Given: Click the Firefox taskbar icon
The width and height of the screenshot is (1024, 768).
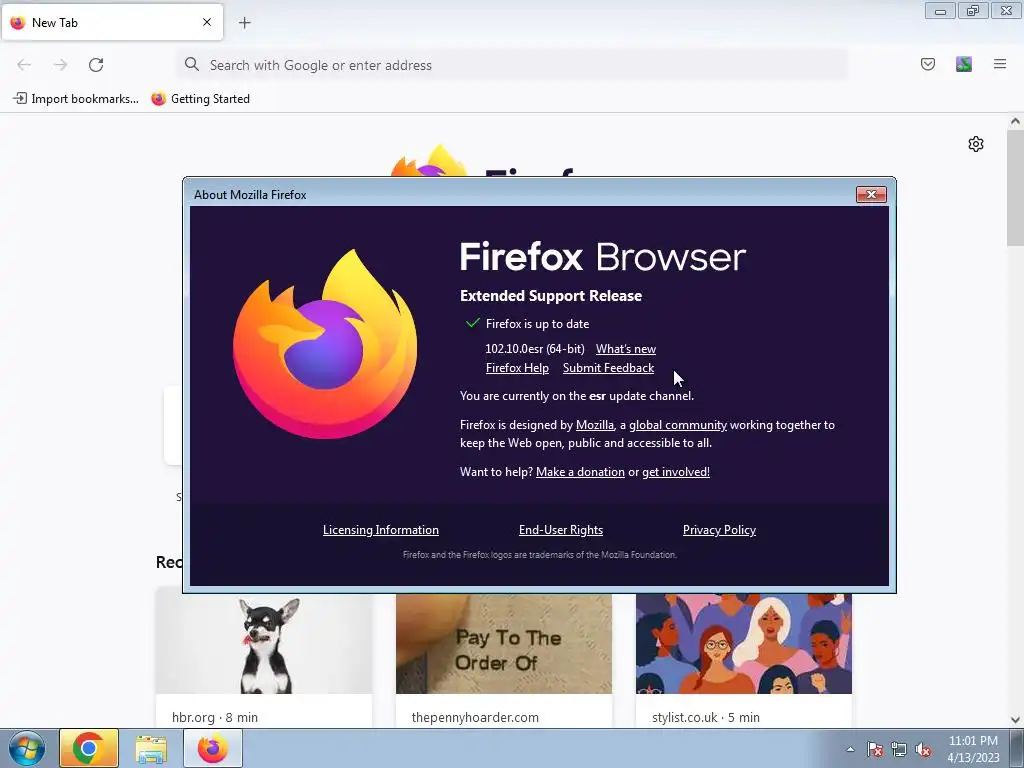Looking at the screenshot, I should (x=213, y=748).
